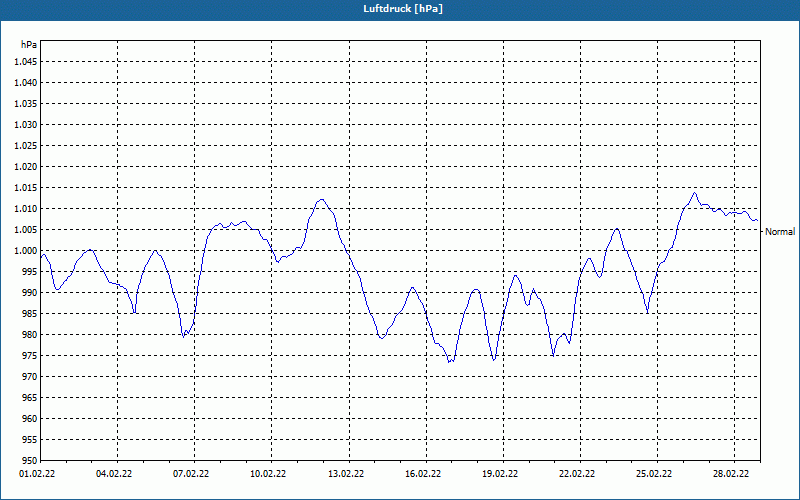Click the 1.015 axis value
The height and width of the screenshot is (500, 800).
[26, 188]
